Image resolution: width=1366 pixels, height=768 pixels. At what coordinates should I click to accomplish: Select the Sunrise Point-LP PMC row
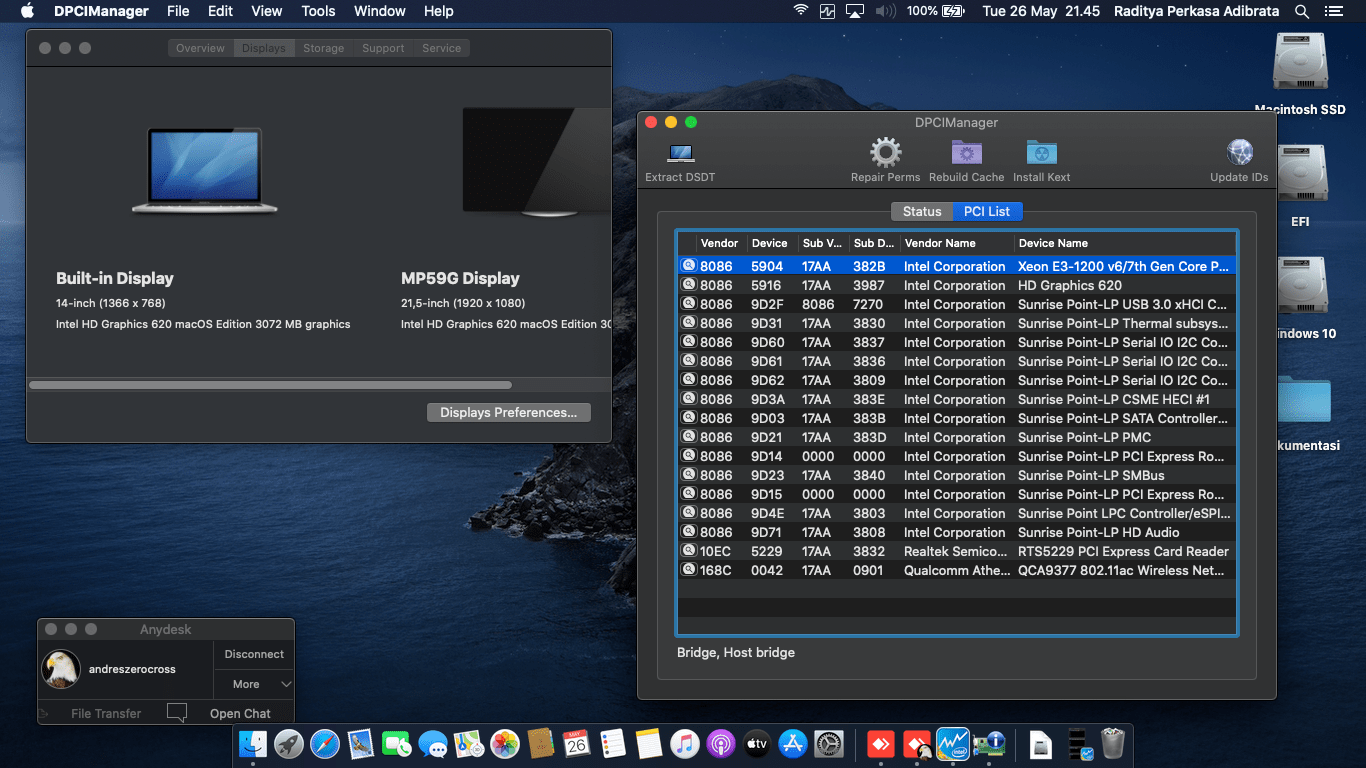click(957, 437)
